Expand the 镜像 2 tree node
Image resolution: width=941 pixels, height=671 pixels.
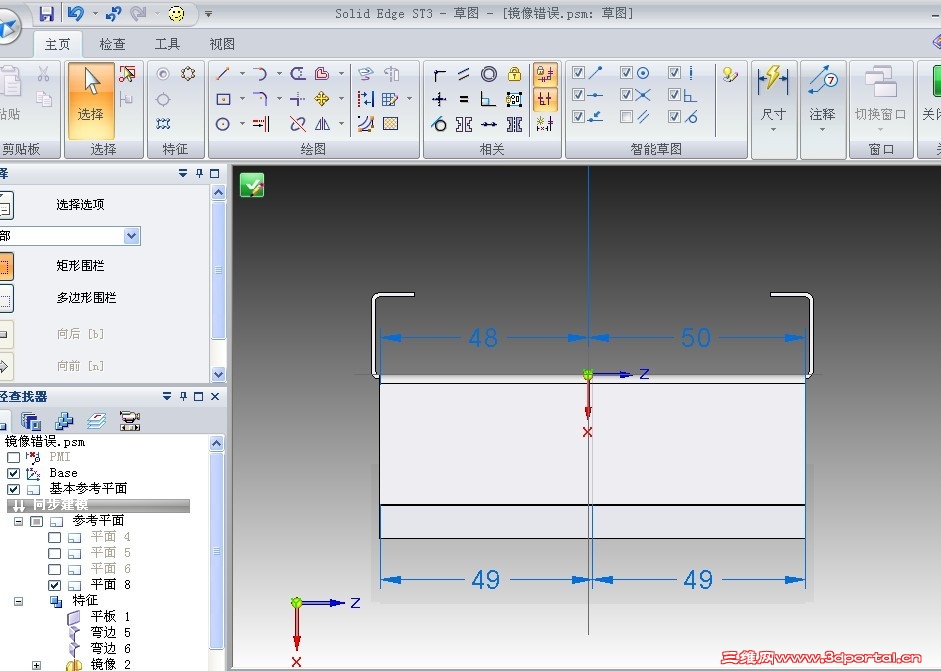pos(37,665)
